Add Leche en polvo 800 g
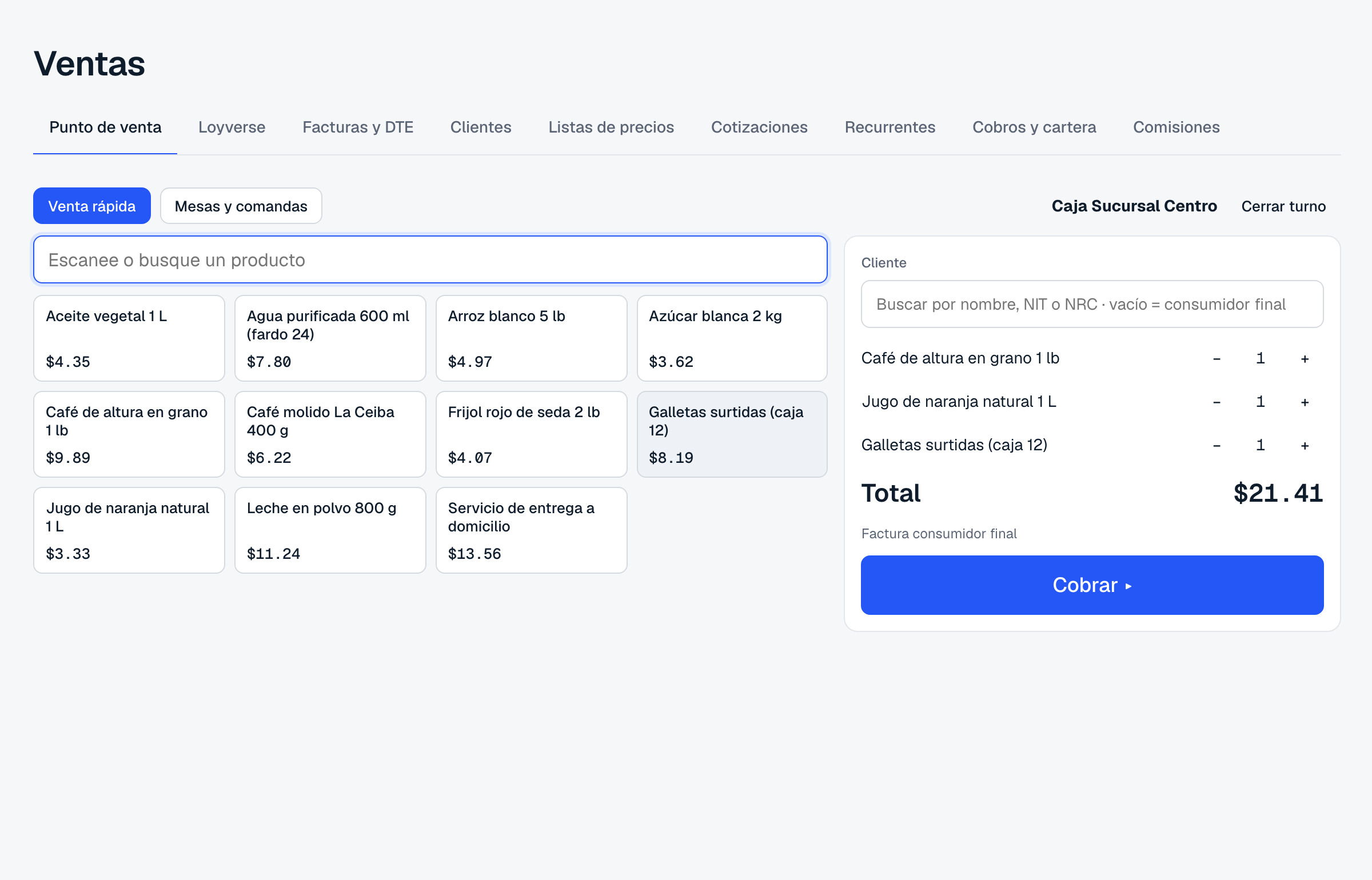Viewport: 1372px width, 880px height. tap(330, 530)
